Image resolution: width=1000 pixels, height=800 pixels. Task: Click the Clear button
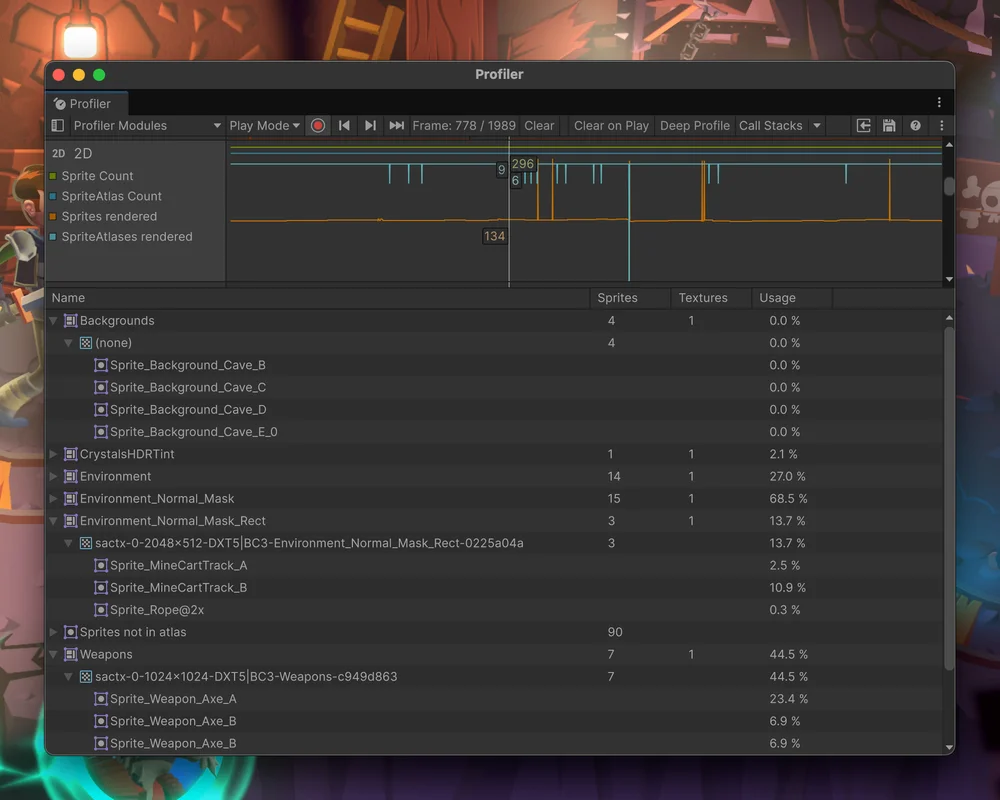coord(539,126)
